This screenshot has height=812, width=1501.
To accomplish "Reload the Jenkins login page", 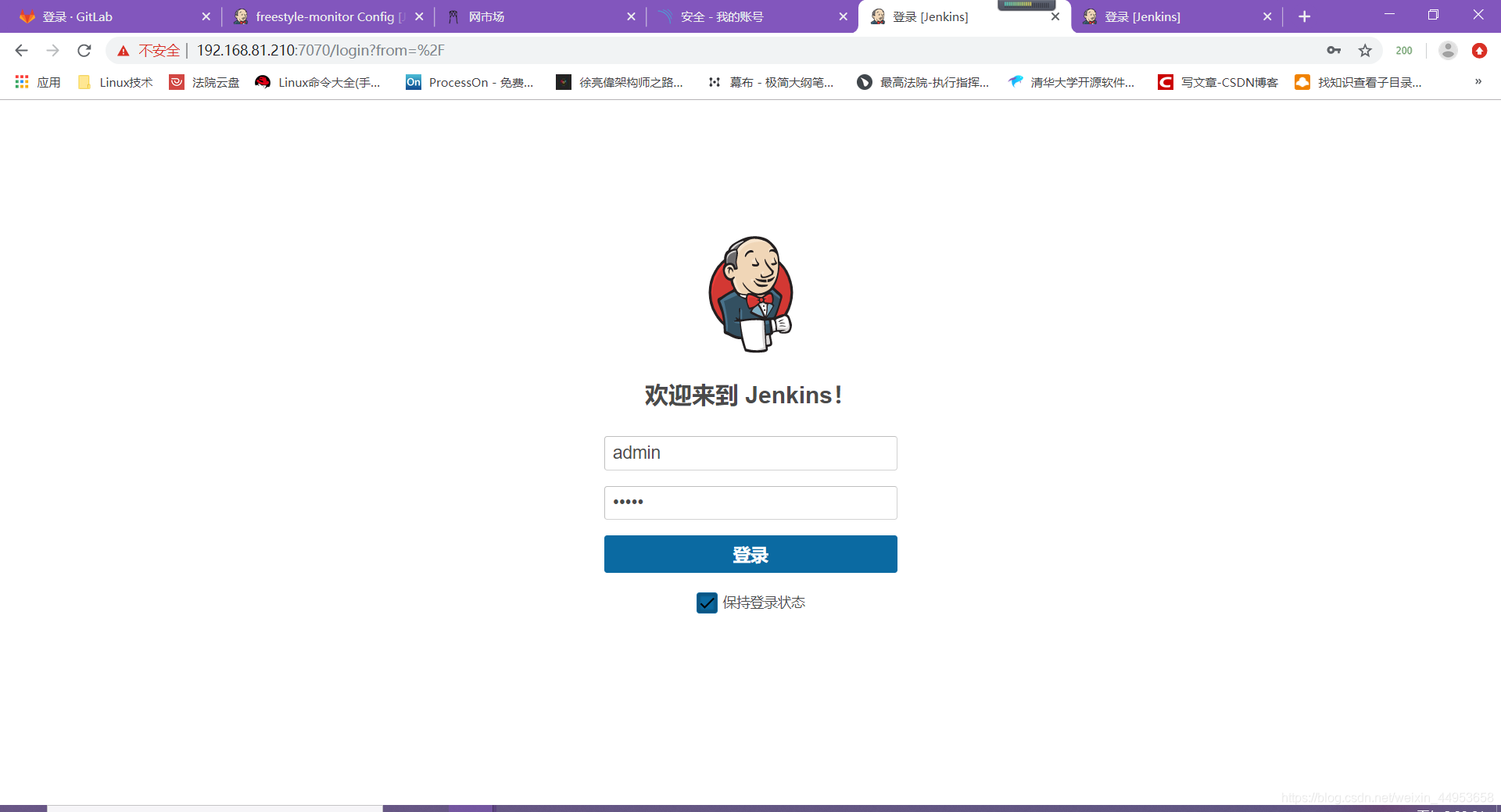I will click(x=84, y=51).
